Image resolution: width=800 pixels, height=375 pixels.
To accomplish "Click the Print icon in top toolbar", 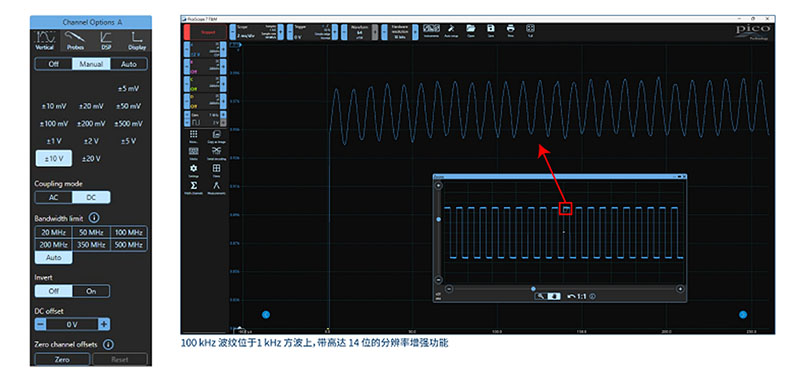I will 510,30.
